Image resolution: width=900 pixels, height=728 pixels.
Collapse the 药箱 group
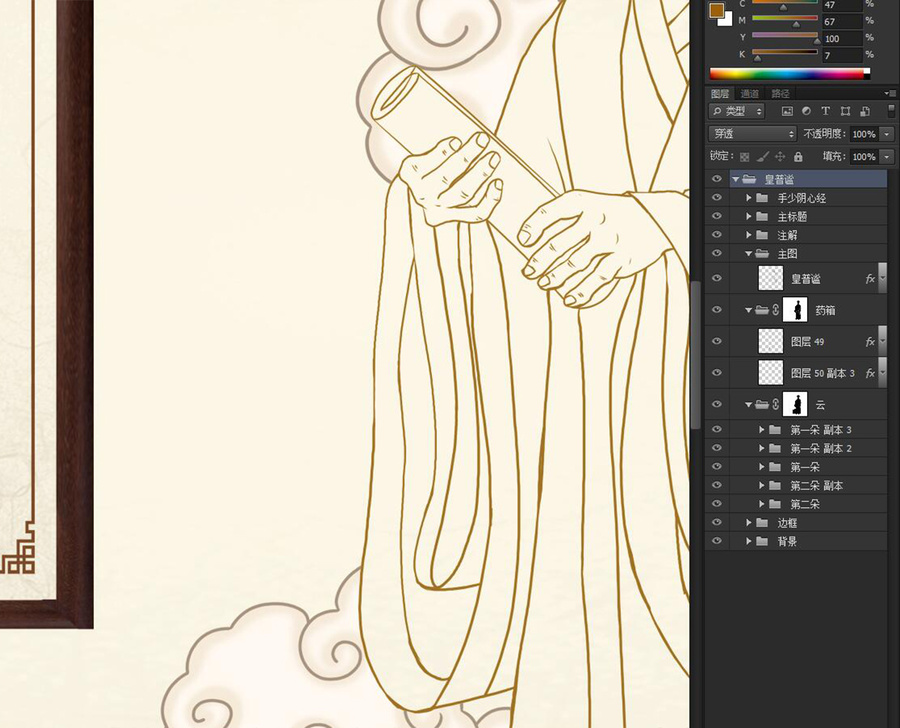coord(748,310)
